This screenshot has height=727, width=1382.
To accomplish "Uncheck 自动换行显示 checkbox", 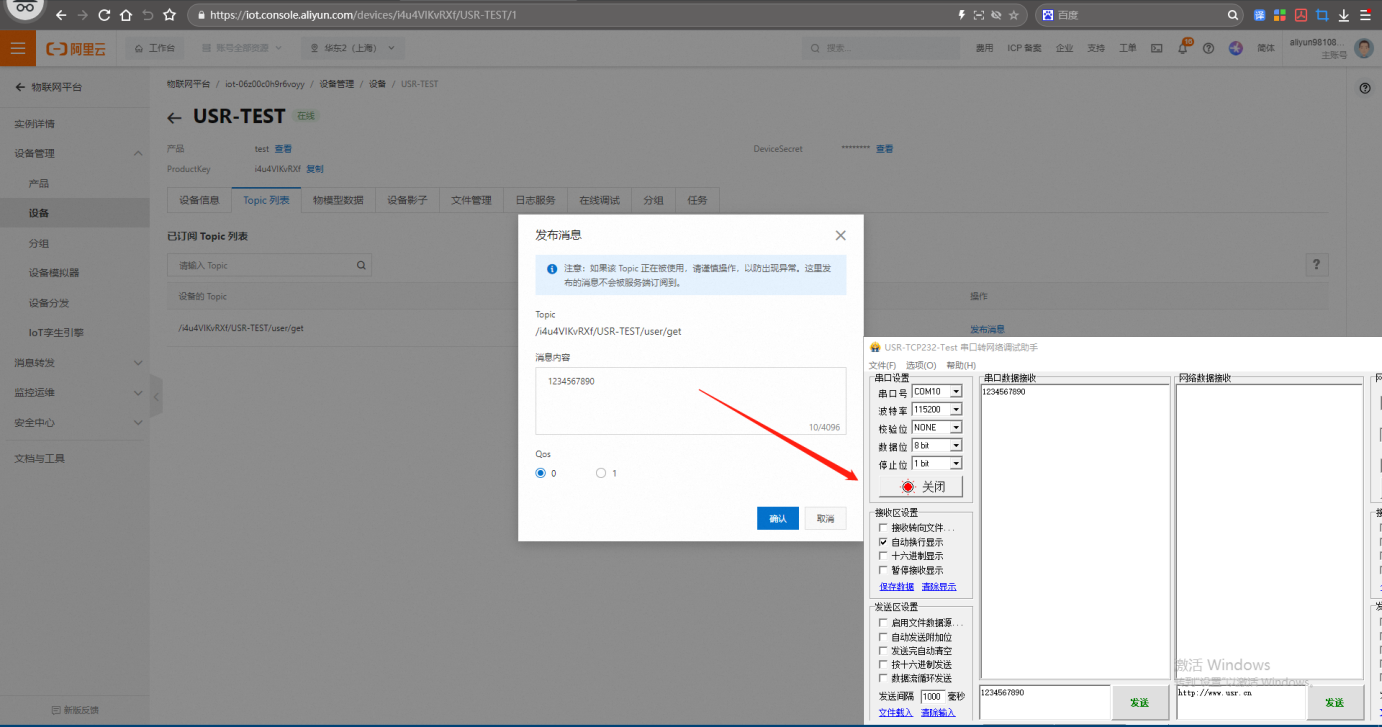I will pyautogui.click(x=882, y=542).
